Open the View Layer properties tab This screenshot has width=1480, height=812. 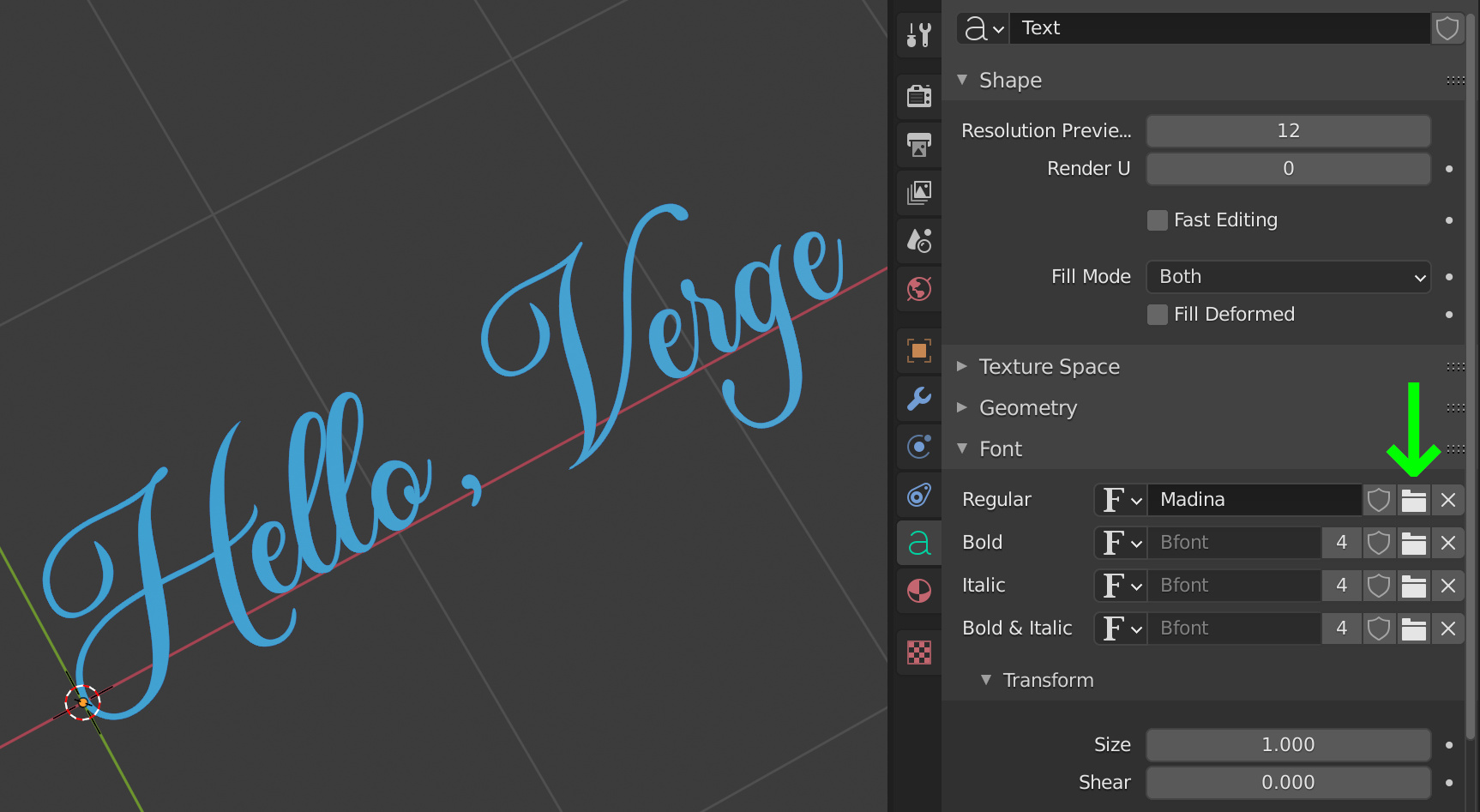[x=919, y=192]
